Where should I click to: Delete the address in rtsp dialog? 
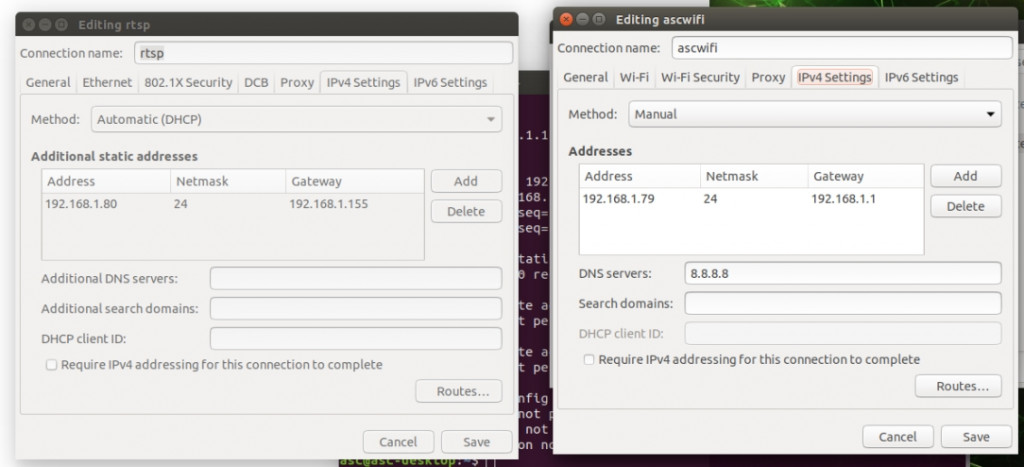(x=466, y=211)
